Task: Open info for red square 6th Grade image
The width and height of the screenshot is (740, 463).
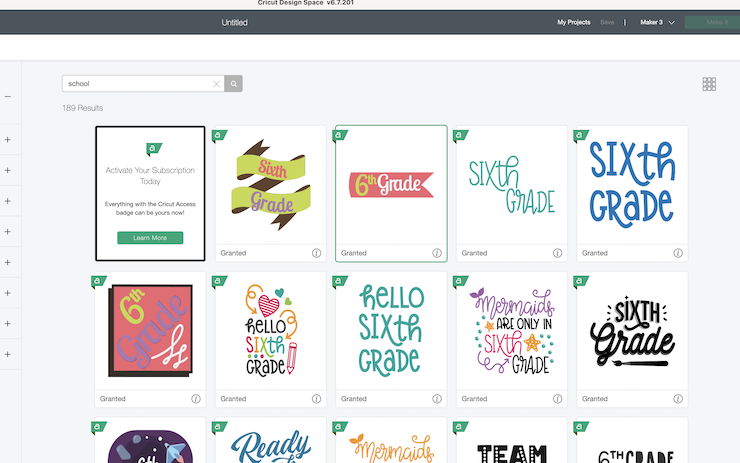Action: tap(196, 399)
